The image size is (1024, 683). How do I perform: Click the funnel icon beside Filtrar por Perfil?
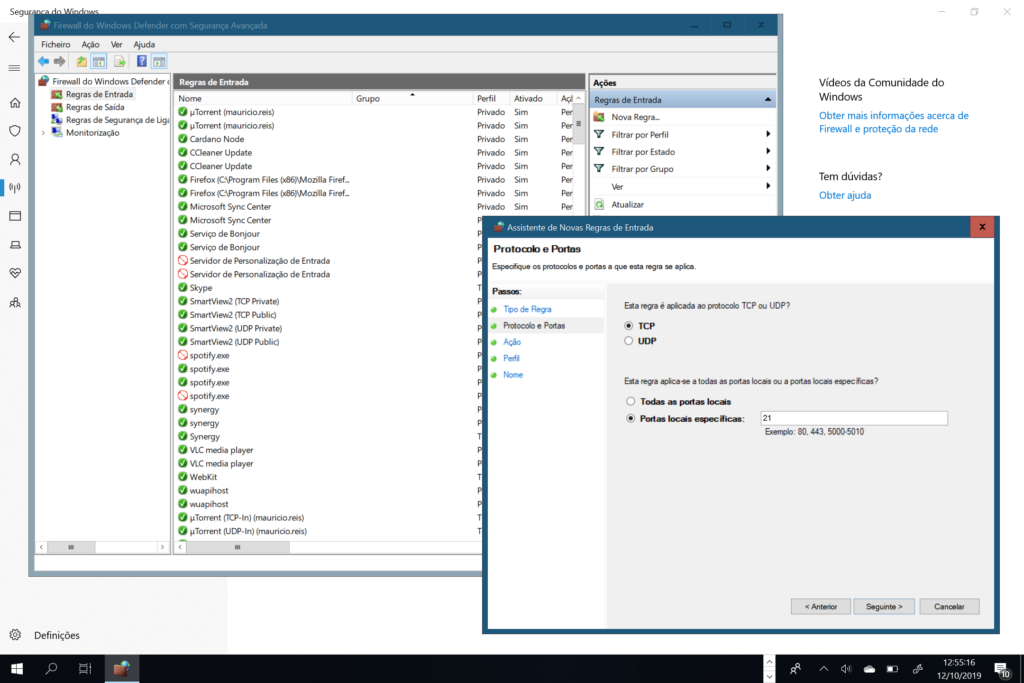(599, 135)
